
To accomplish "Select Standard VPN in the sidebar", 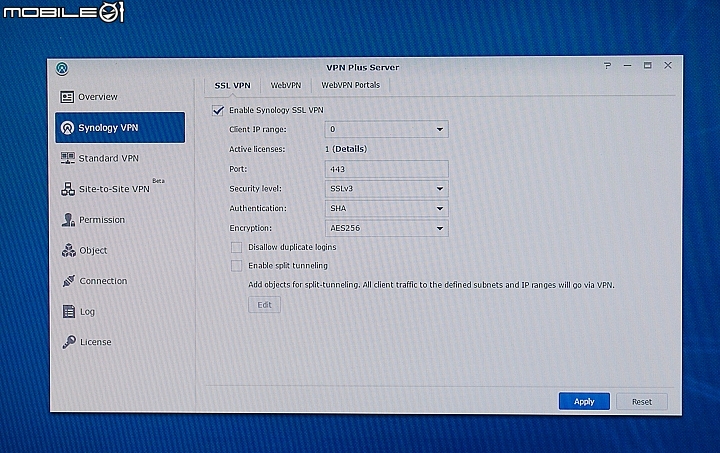I will click(x=109, y=158).
